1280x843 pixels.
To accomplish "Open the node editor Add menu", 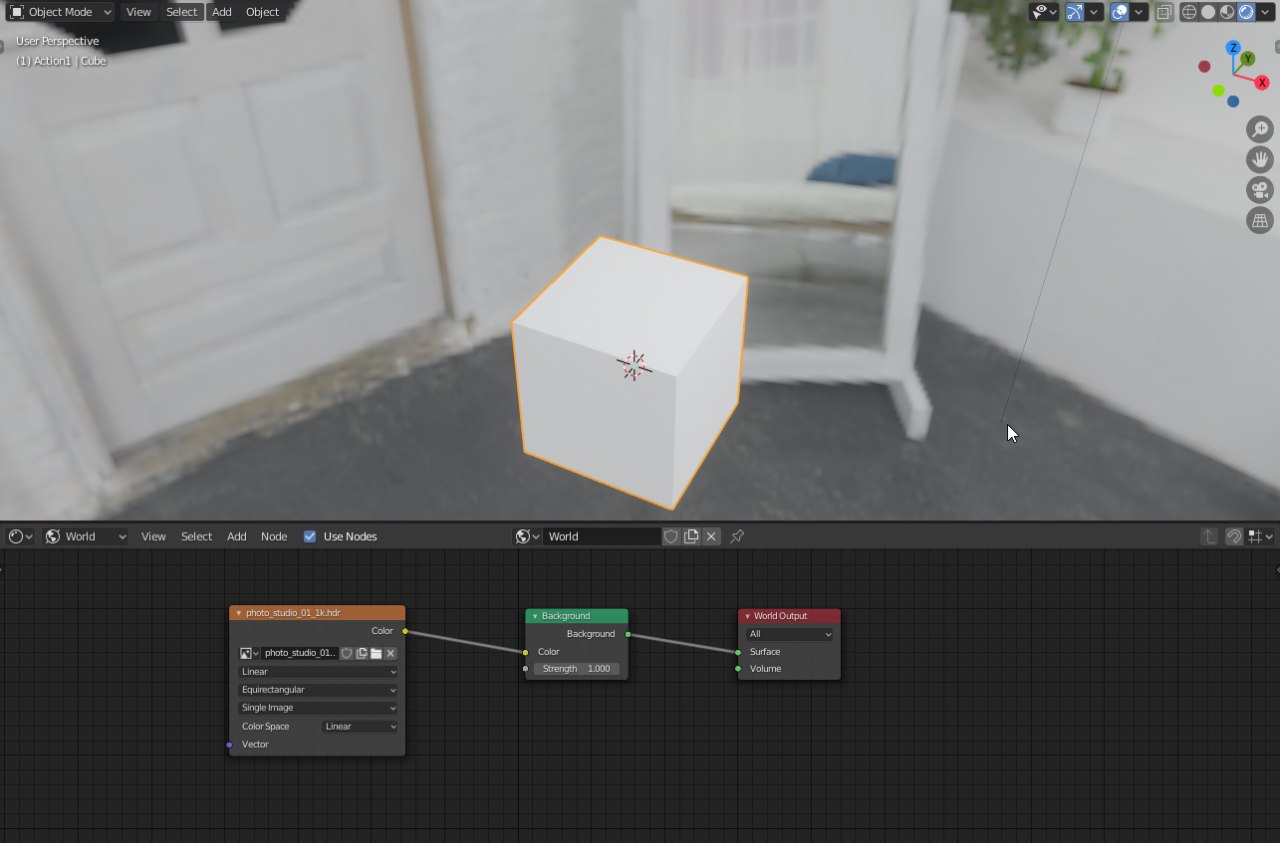I will pos(236,536).
